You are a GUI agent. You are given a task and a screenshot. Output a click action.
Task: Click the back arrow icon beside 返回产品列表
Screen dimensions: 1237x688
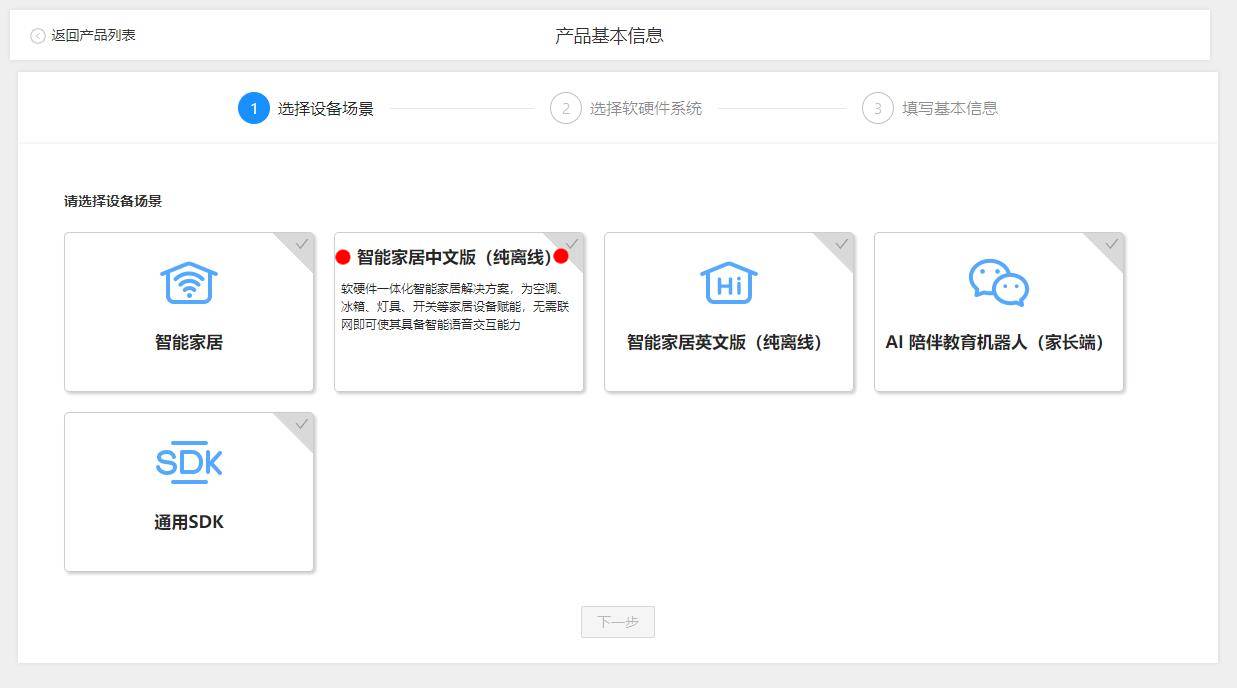[38, 36]
